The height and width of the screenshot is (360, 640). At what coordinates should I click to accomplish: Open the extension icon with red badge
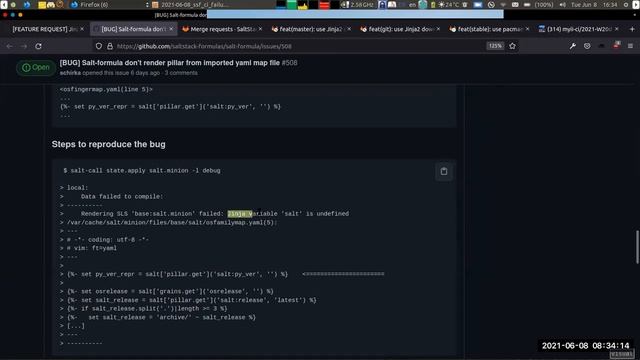(616, 45)
